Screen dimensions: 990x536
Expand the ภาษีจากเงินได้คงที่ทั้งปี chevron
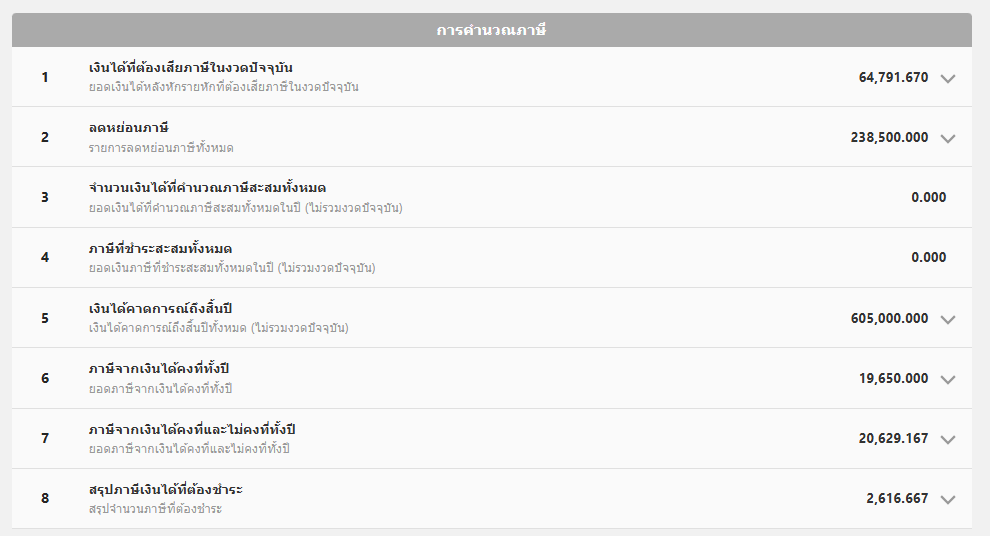[x=948, y=379]
